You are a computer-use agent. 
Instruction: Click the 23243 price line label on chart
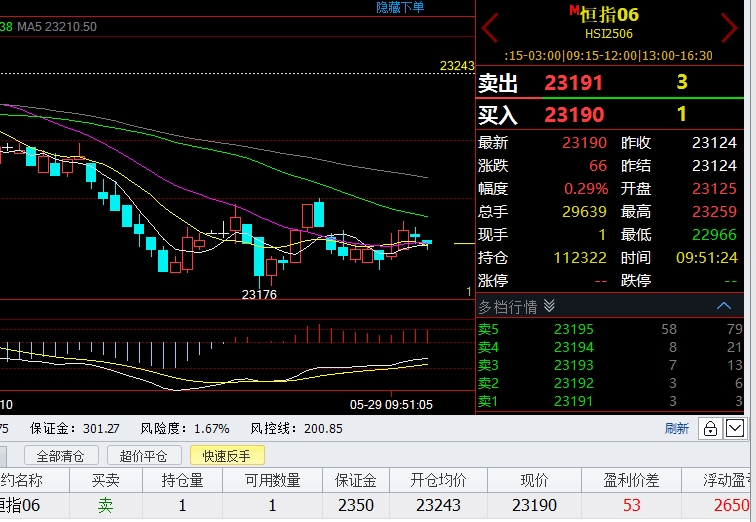pyautogui.click(x=457, y=66)
